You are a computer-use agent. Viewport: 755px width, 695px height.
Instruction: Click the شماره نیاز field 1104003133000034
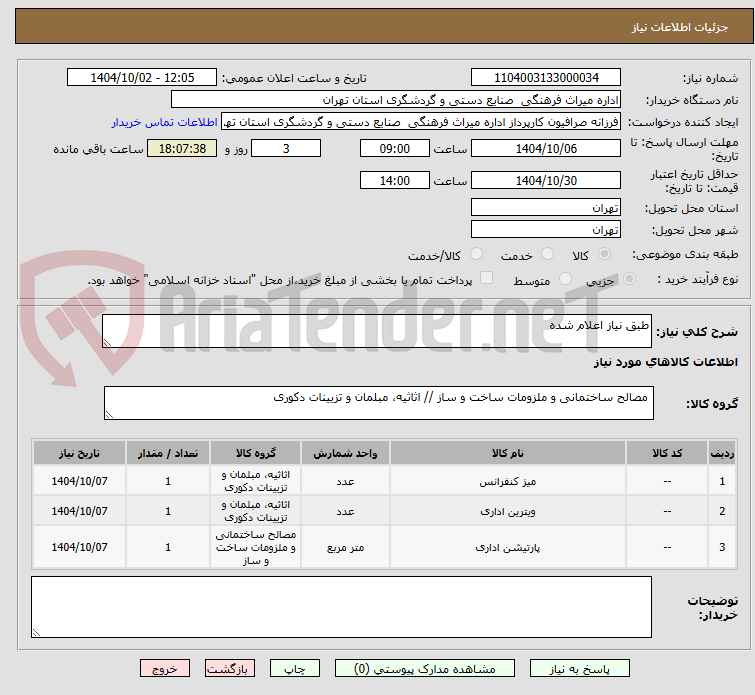point(546,78)
